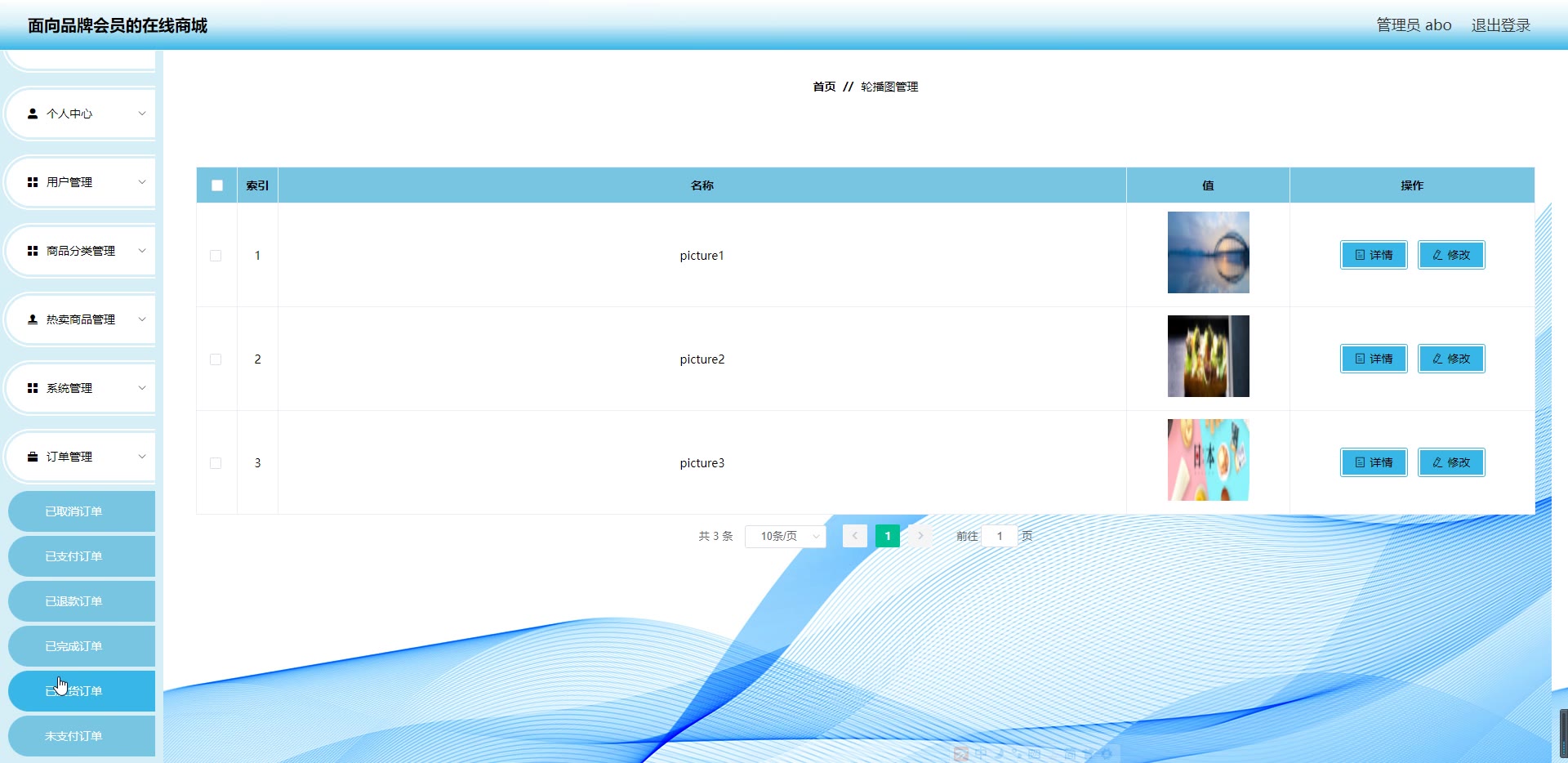Select page 1 in pagination
Screen dimensions: 1568x763
[x=888, y=536]
